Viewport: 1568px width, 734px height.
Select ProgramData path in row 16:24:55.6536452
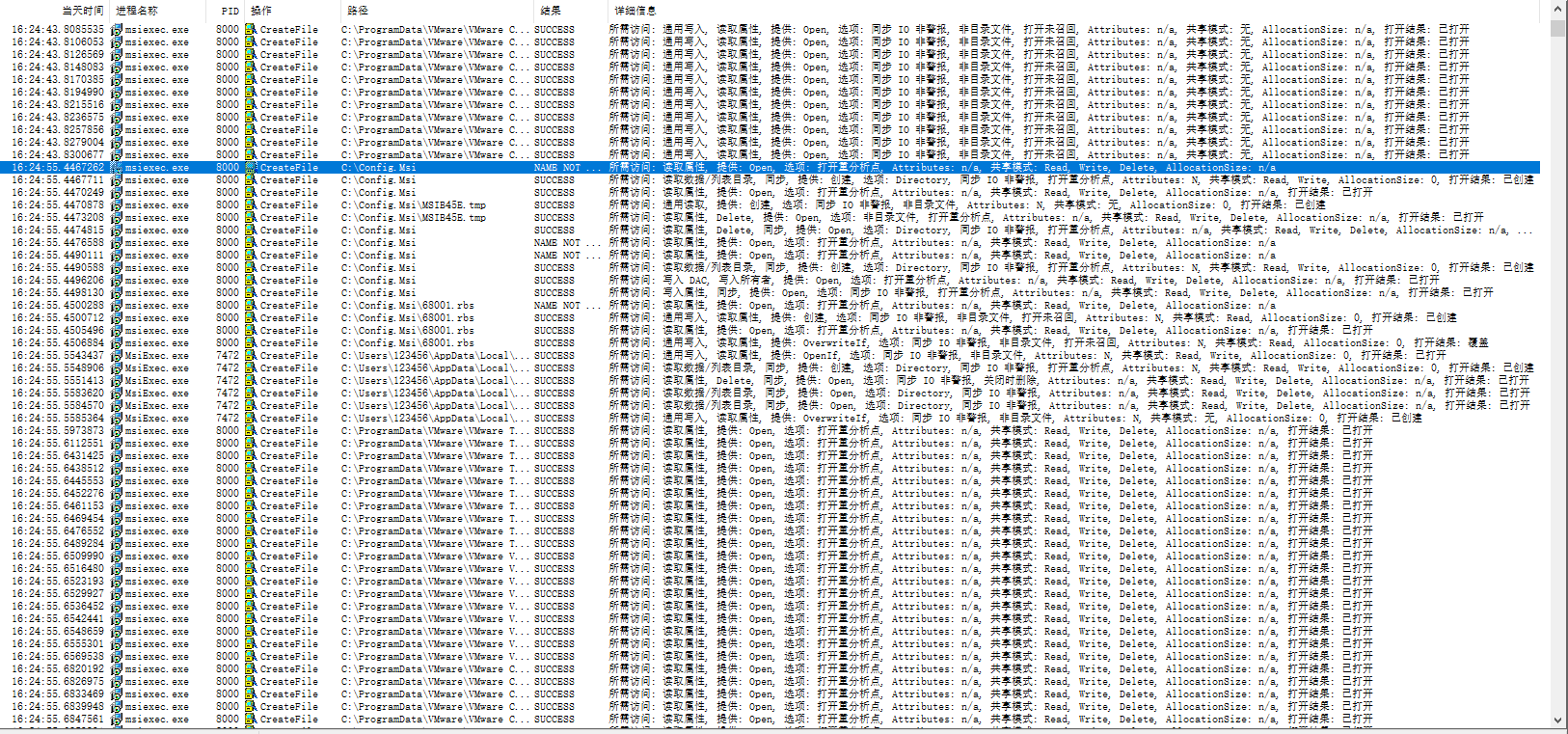436,606
